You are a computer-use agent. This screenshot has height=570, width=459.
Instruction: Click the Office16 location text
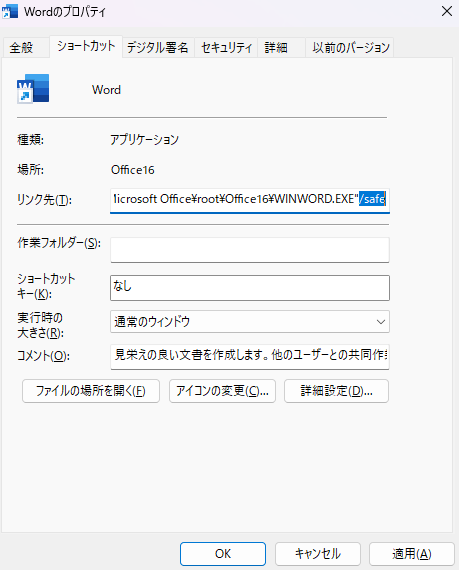tap(133, 170)
